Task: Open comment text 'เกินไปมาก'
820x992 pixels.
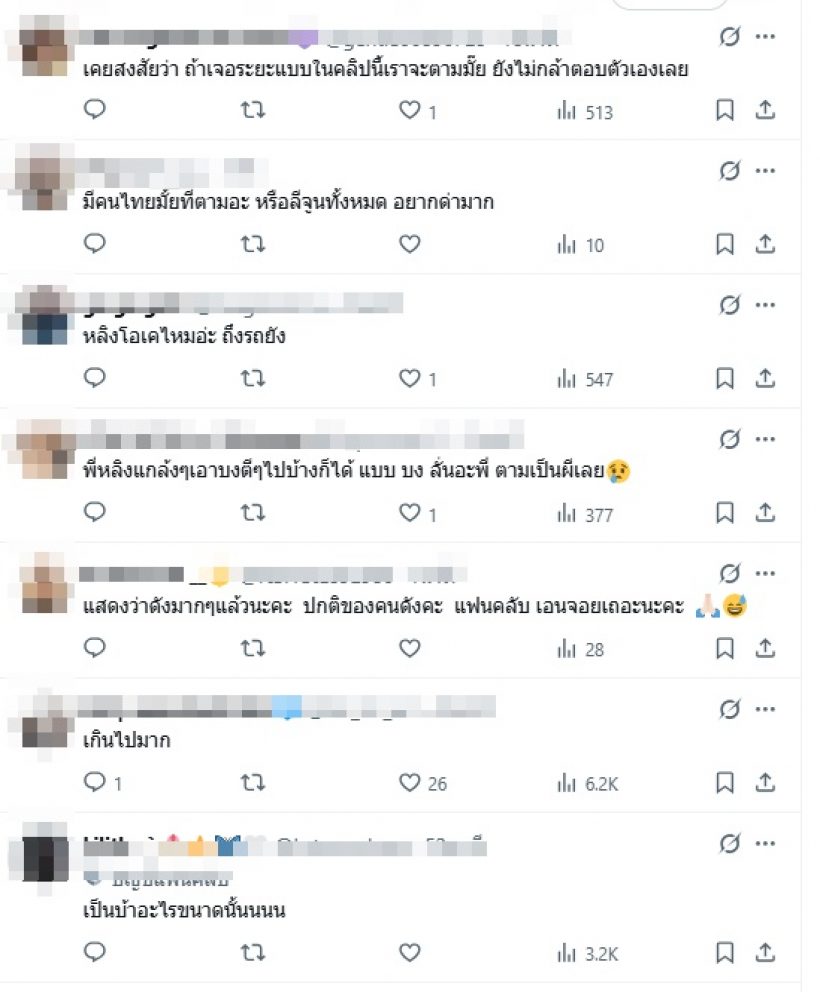Action: [127, 740]
